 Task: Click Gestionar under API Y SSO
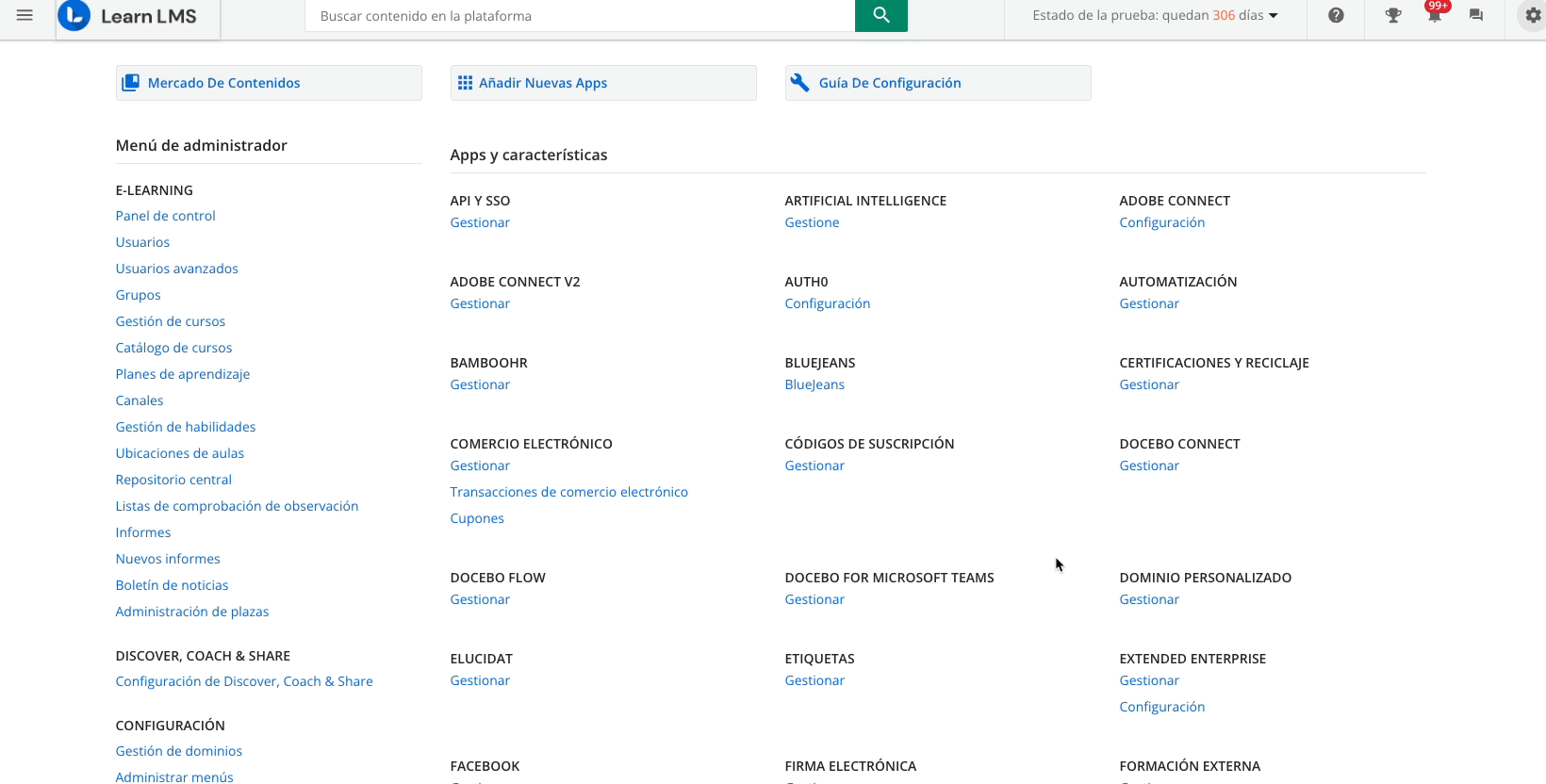point(480,222)
